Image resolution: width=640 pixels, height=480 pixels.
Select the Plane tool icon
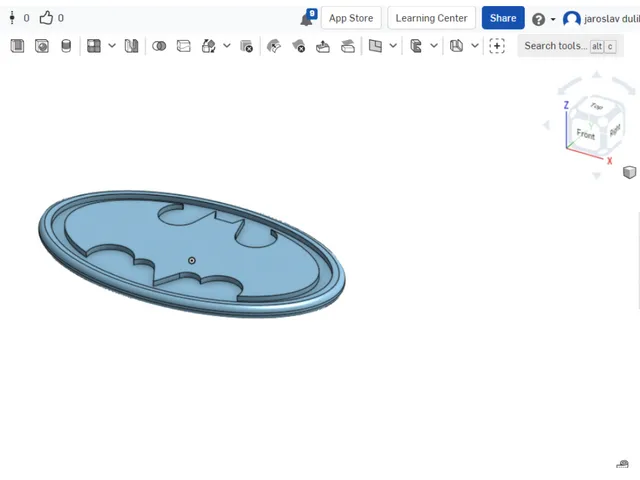(375, 46)
